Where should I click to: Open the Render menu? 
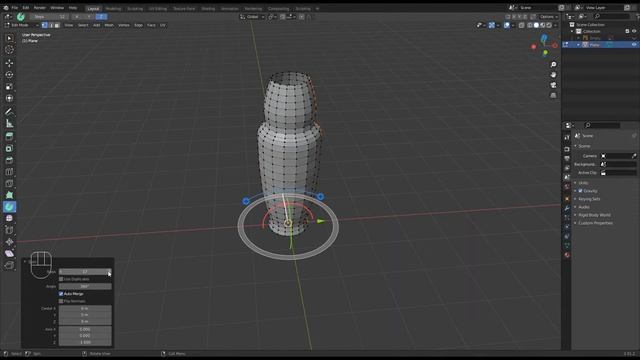(x=40, y=8)
